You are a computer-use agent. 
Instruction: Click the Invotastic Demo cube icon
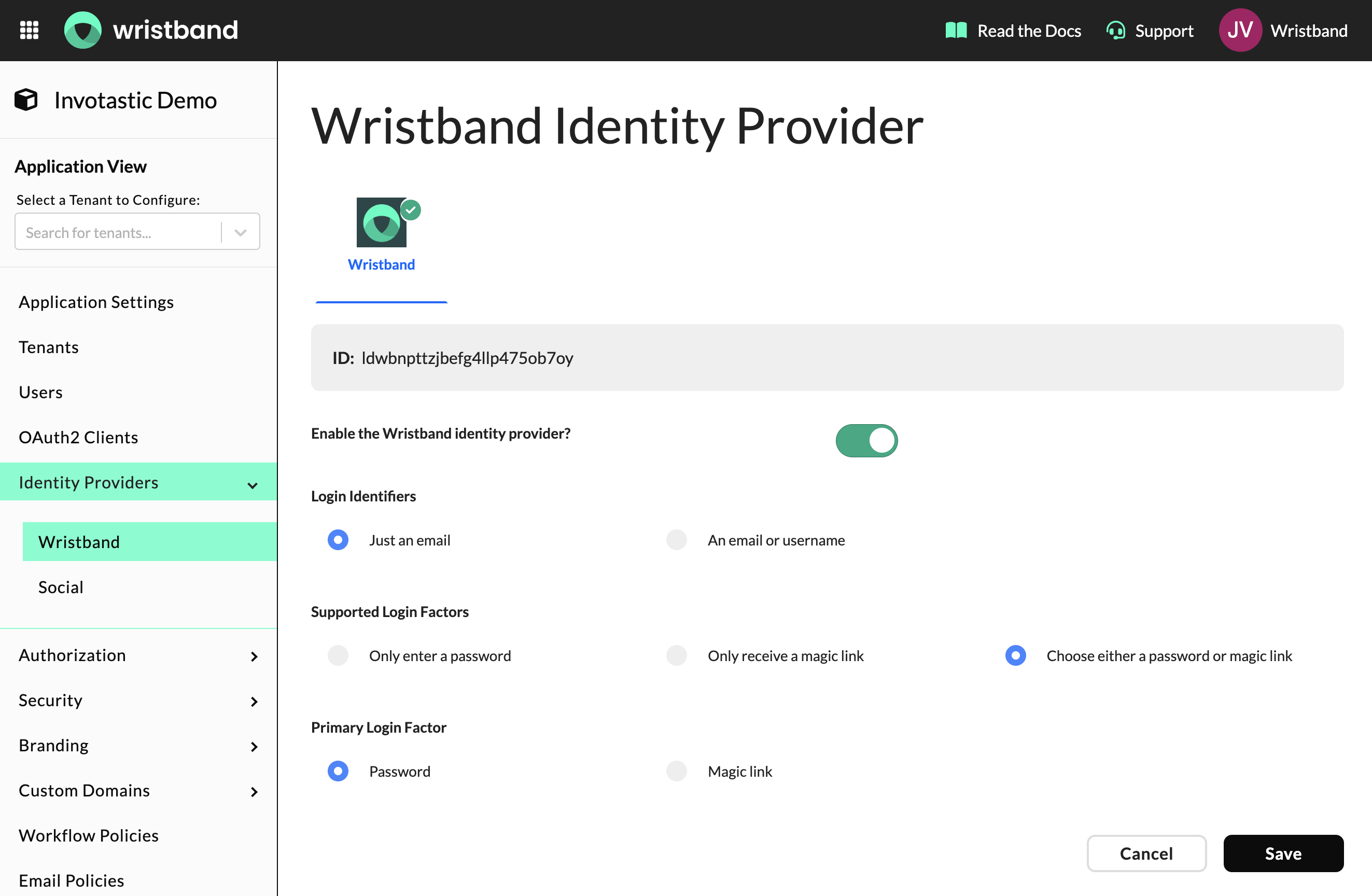coord(26,100)
